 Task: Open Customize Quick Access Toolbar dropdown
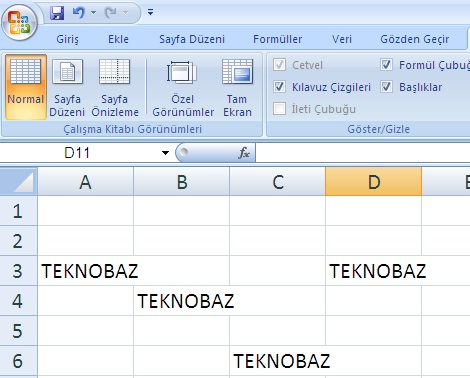point(151,13)
